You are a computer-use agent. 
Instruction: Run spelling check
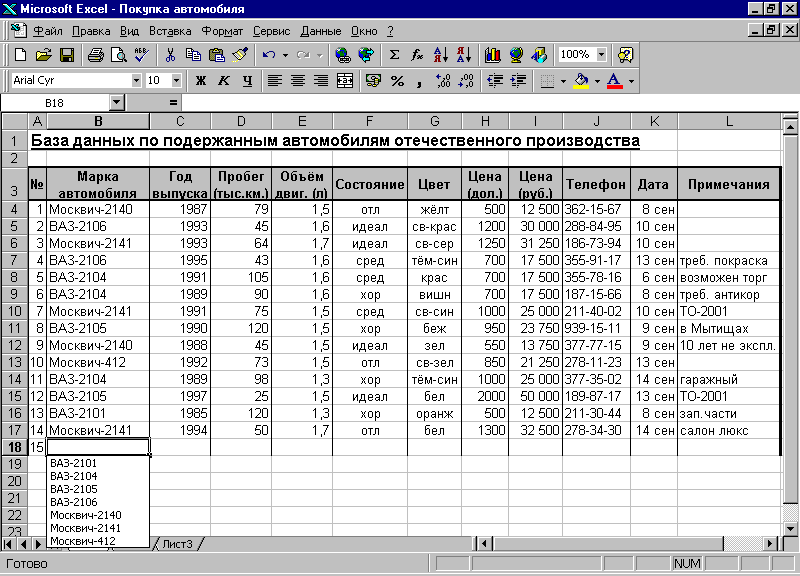[142, 55]
